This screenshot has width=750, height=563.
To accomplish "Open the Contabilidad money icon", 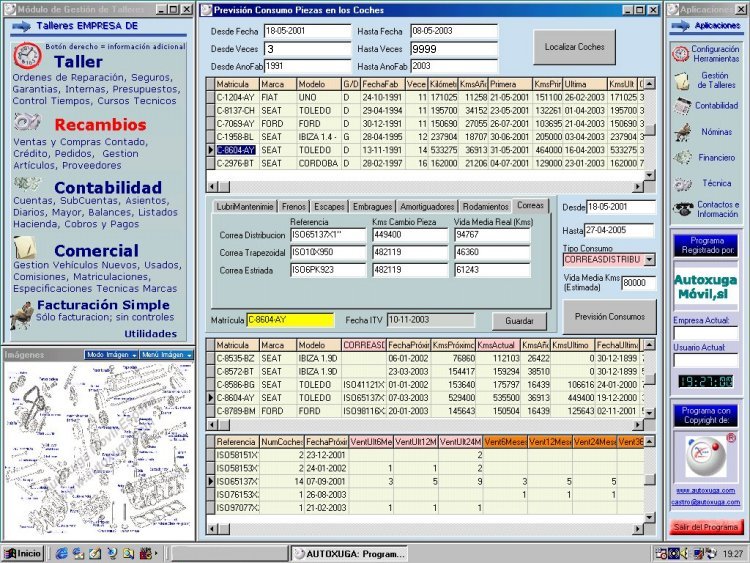I will [x=27, y=184].
